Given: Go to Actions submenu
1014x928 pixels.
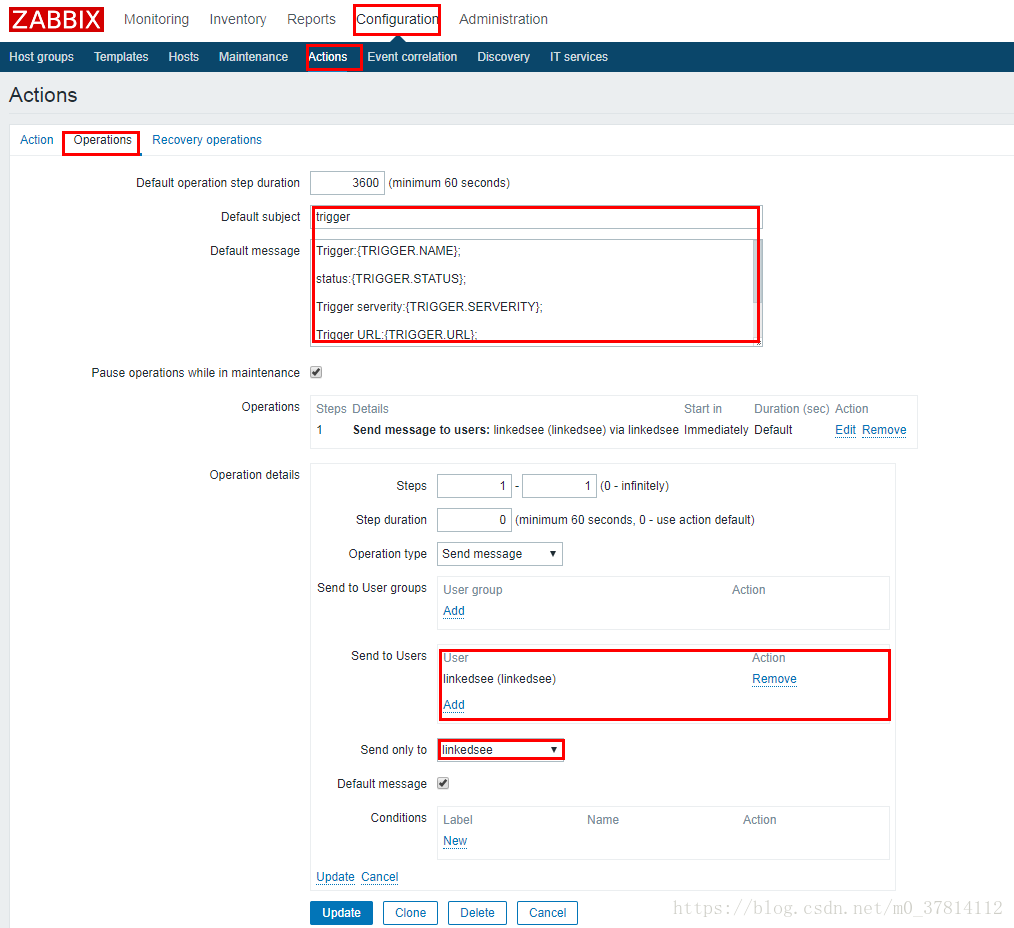Looking at the screenshot, I should tap(328, 57).
